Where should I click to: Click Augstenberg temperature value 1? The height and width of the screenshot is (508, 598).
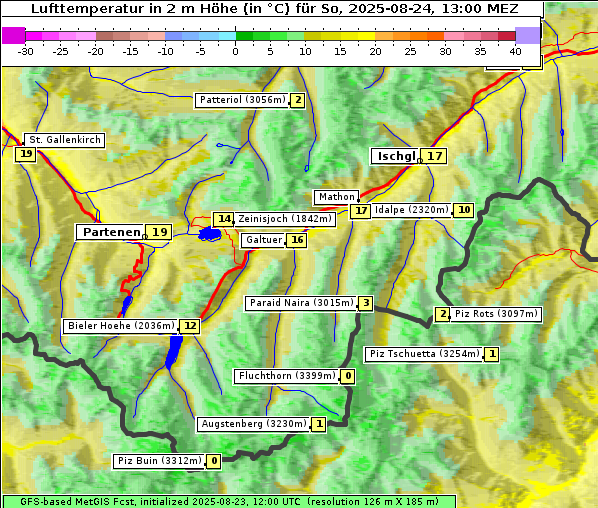pyautogui.click(x=319, y=424)
